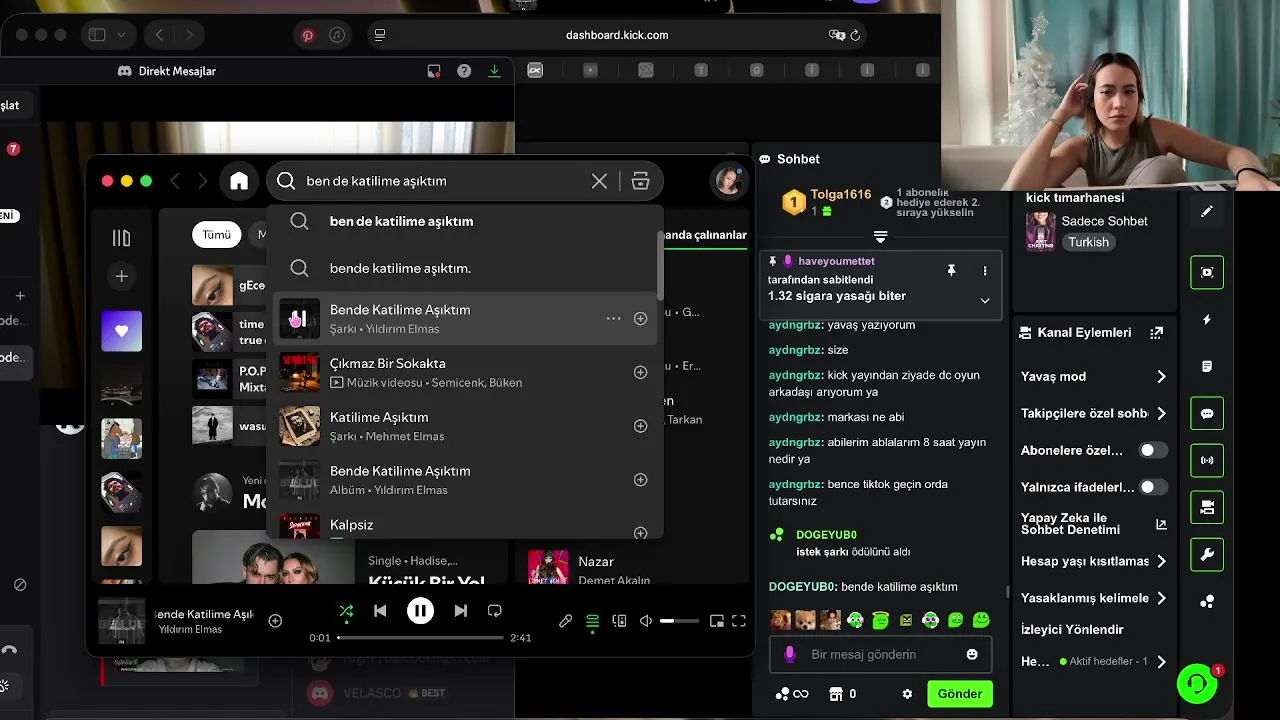Screen dimensions: 1280x720
Task: Toggle the lyrics microphone icon
Action: tap(566, 621)
